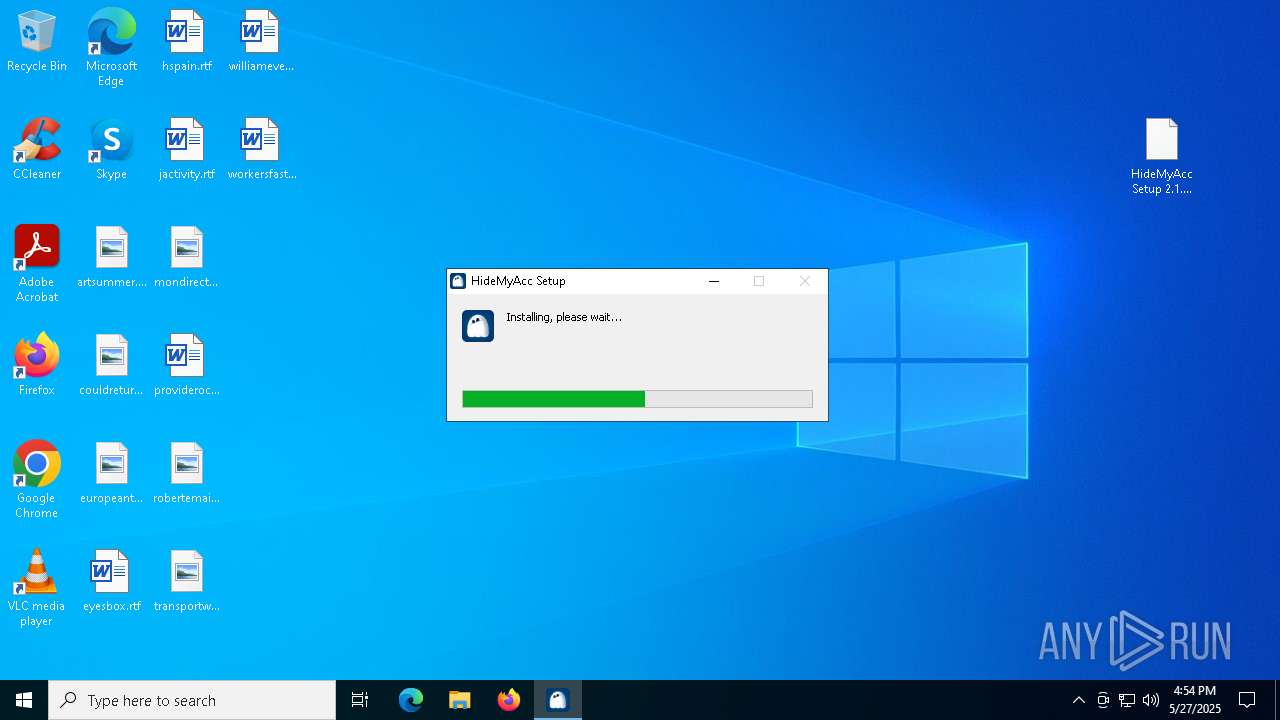Select the mondirect... image file icon

click(x=186, y=257)
